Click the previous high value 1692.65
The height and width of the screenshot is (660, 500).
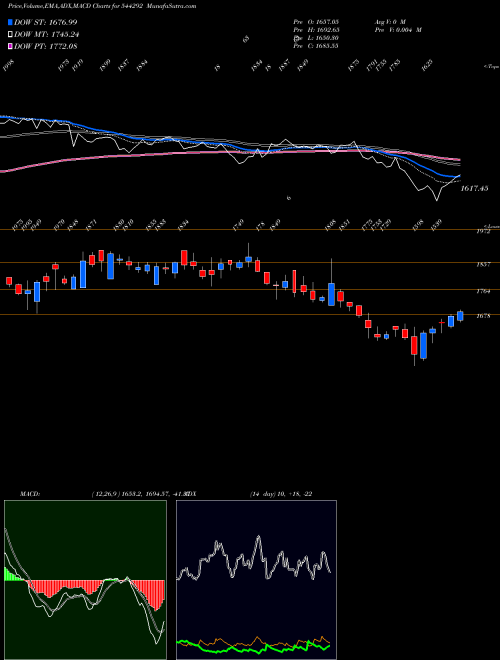pyautogui.click(x=325, y=30)
